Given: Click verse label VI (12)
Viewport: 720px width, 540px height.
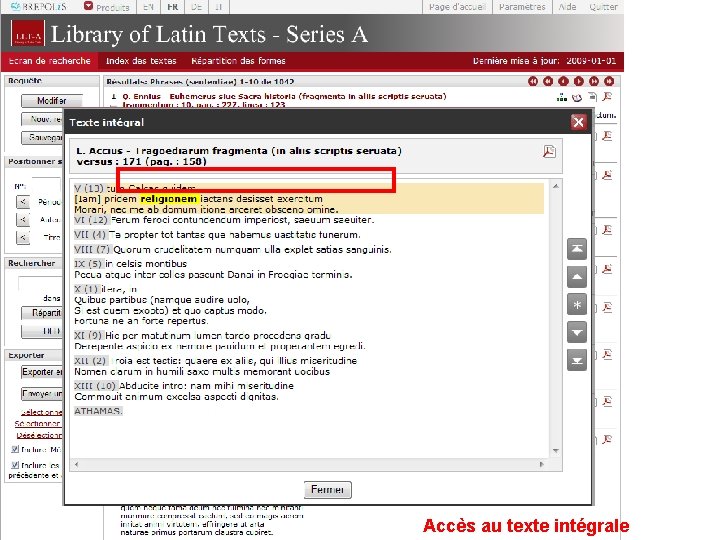Looking at the screenshot, I should (91, 220).
